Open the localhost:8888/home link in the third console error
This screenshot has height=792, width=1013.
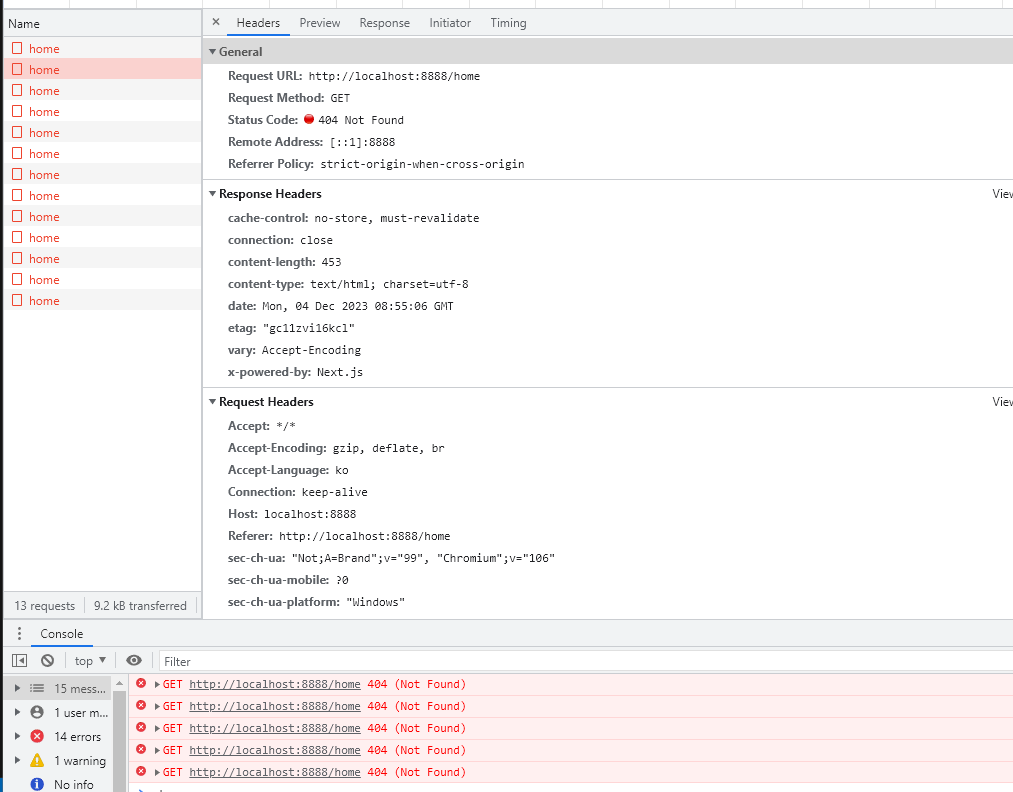pyautogui.click(x=275, y=728)
